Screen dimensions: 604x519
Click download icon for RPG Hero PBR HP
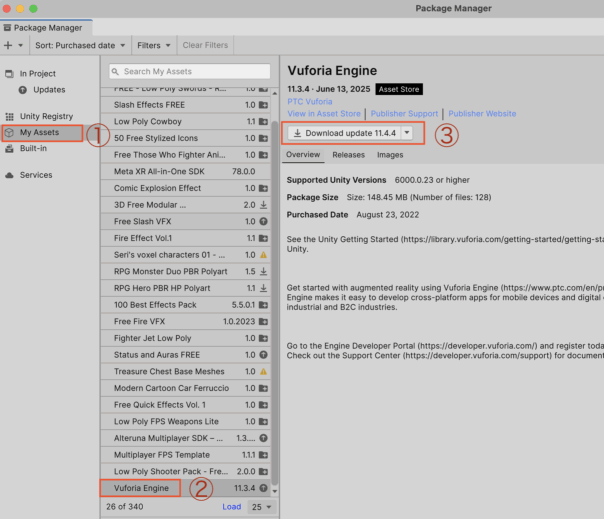pyautogui.click(x=263, y=288)
